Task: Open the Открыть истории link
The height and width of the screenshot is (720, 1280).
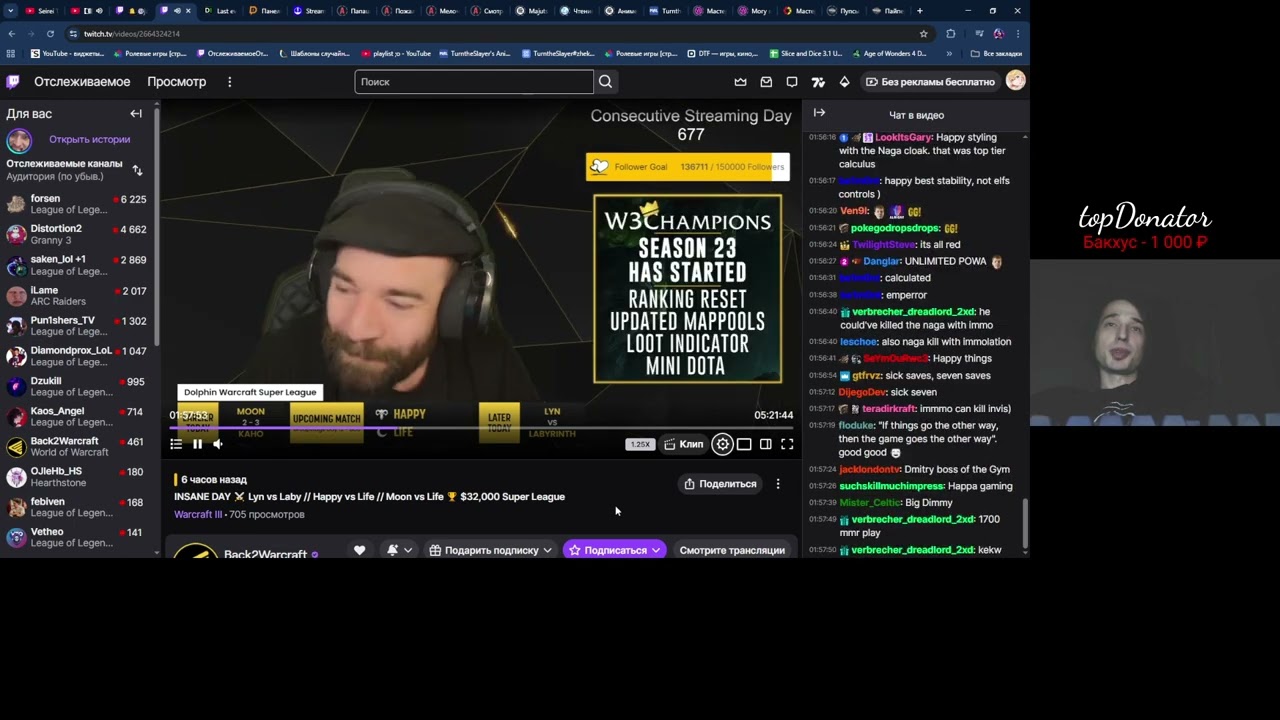Action: coord(90,140)
